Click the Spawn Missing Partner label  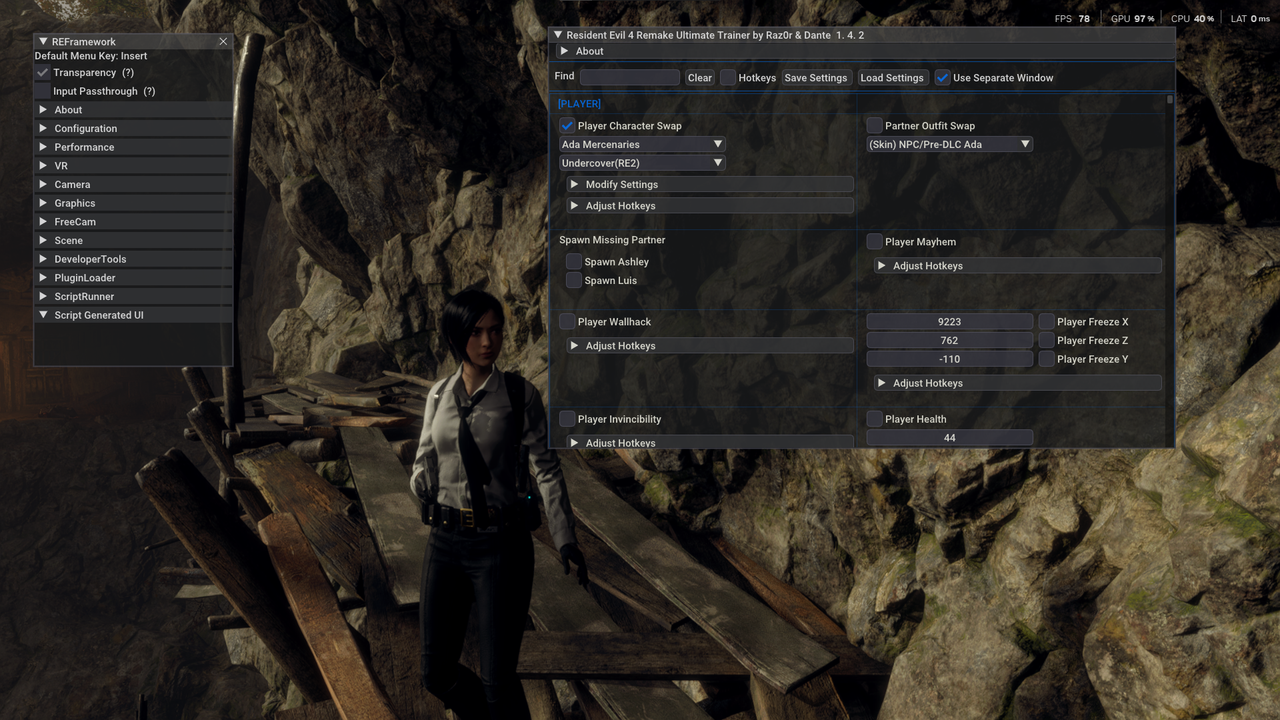612,240
